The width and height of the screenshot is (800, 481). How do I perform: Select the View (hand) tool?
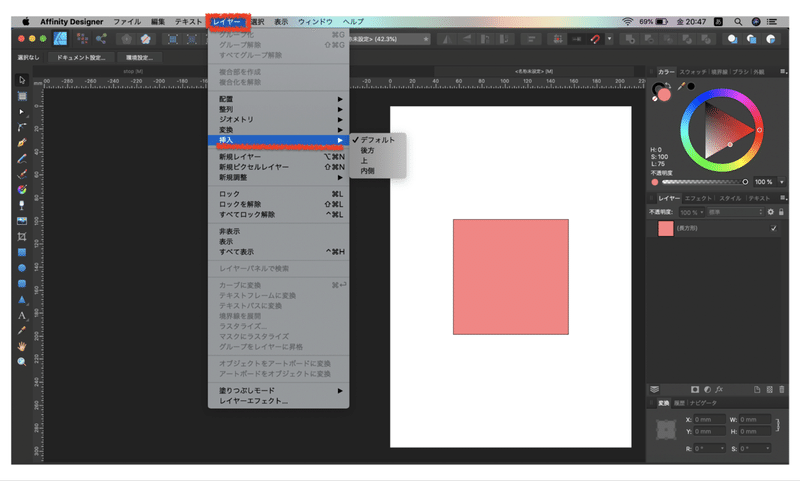(22, 346)
